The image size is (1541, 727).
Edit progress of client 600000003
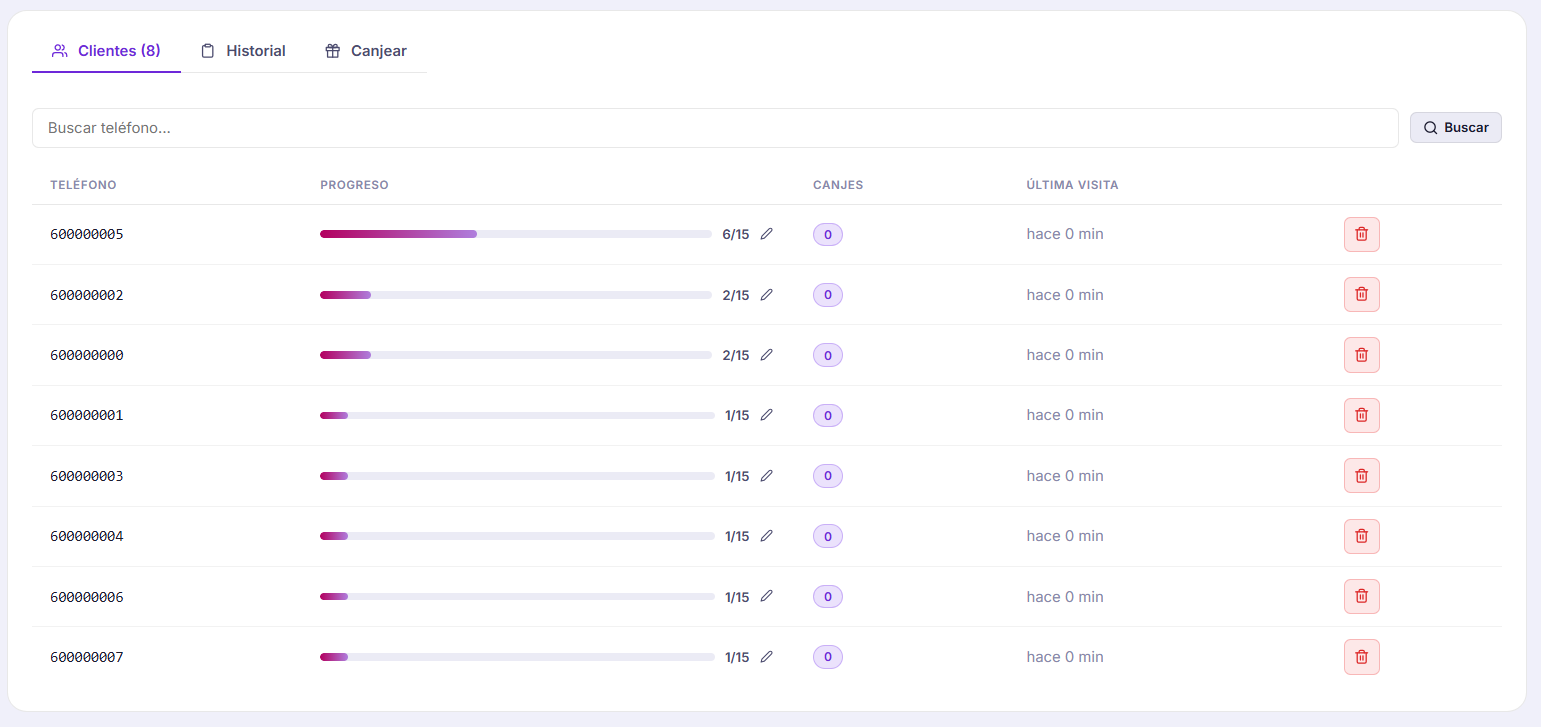pyautogui.click(x=767, y=476)
